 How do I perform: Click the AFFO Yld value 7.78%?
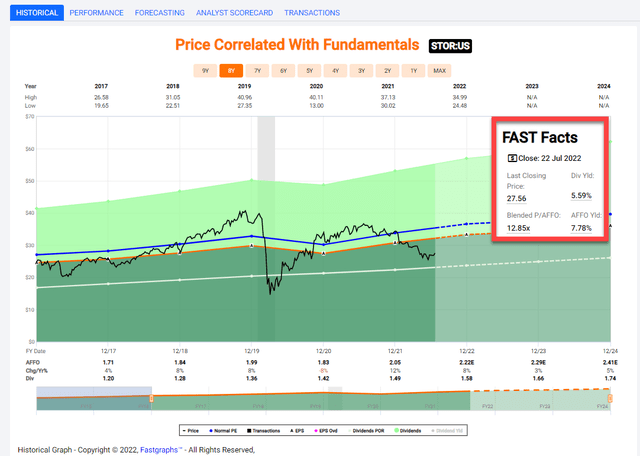581,228
